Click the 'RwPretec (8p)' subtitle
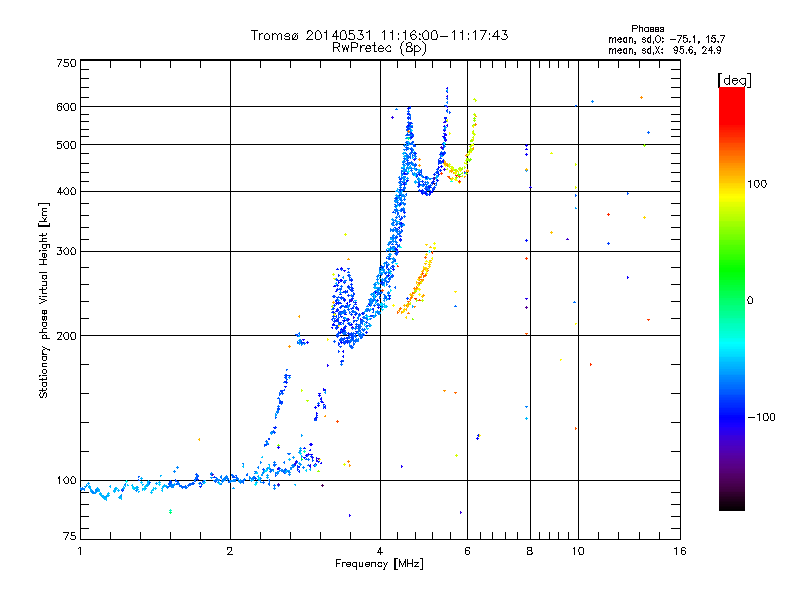This screenshot has height=600, width=800. click(379, 48)
